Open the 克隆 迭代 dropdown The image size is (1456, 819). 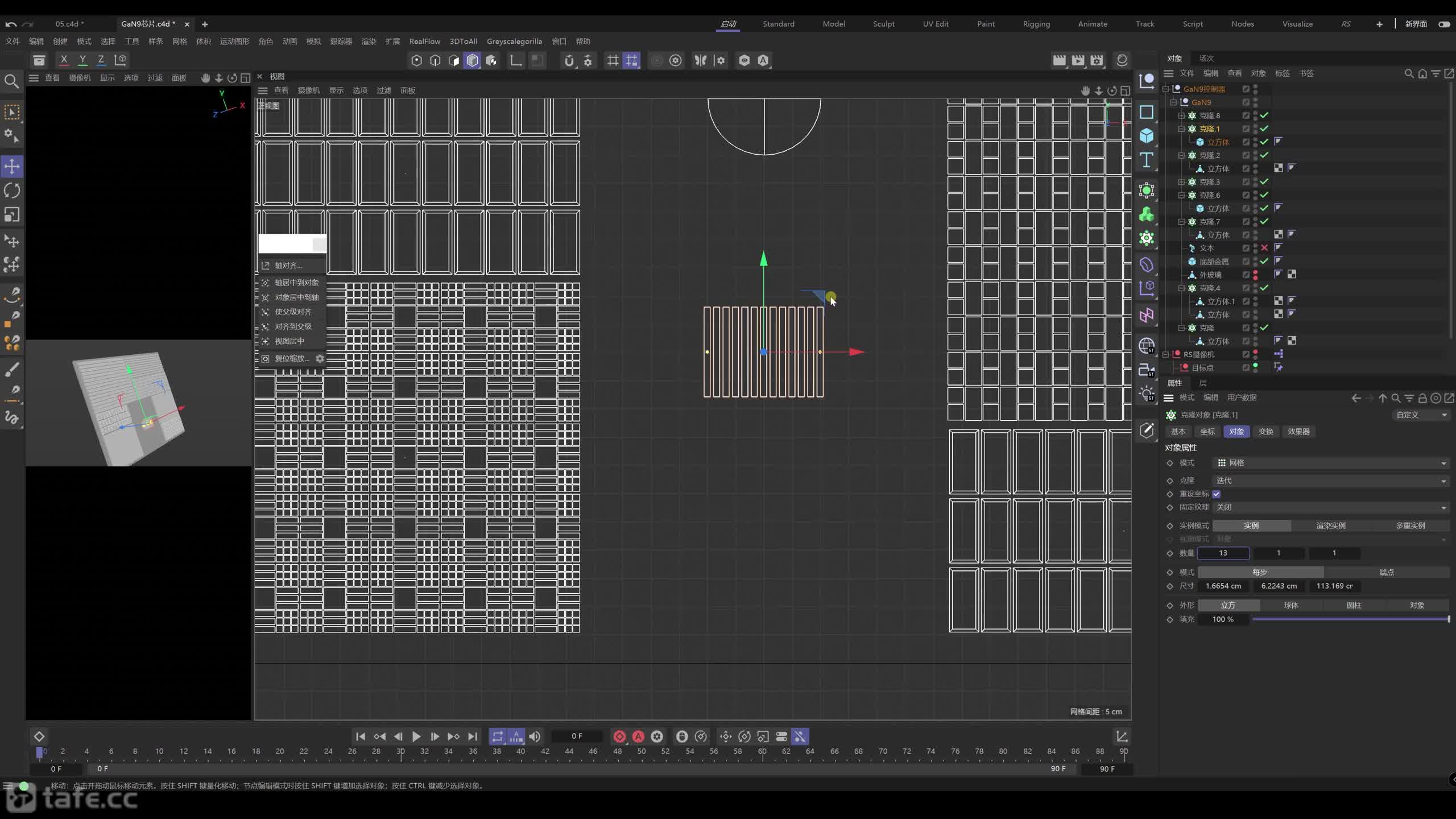pyautogui.click(x=1329, y=481)
